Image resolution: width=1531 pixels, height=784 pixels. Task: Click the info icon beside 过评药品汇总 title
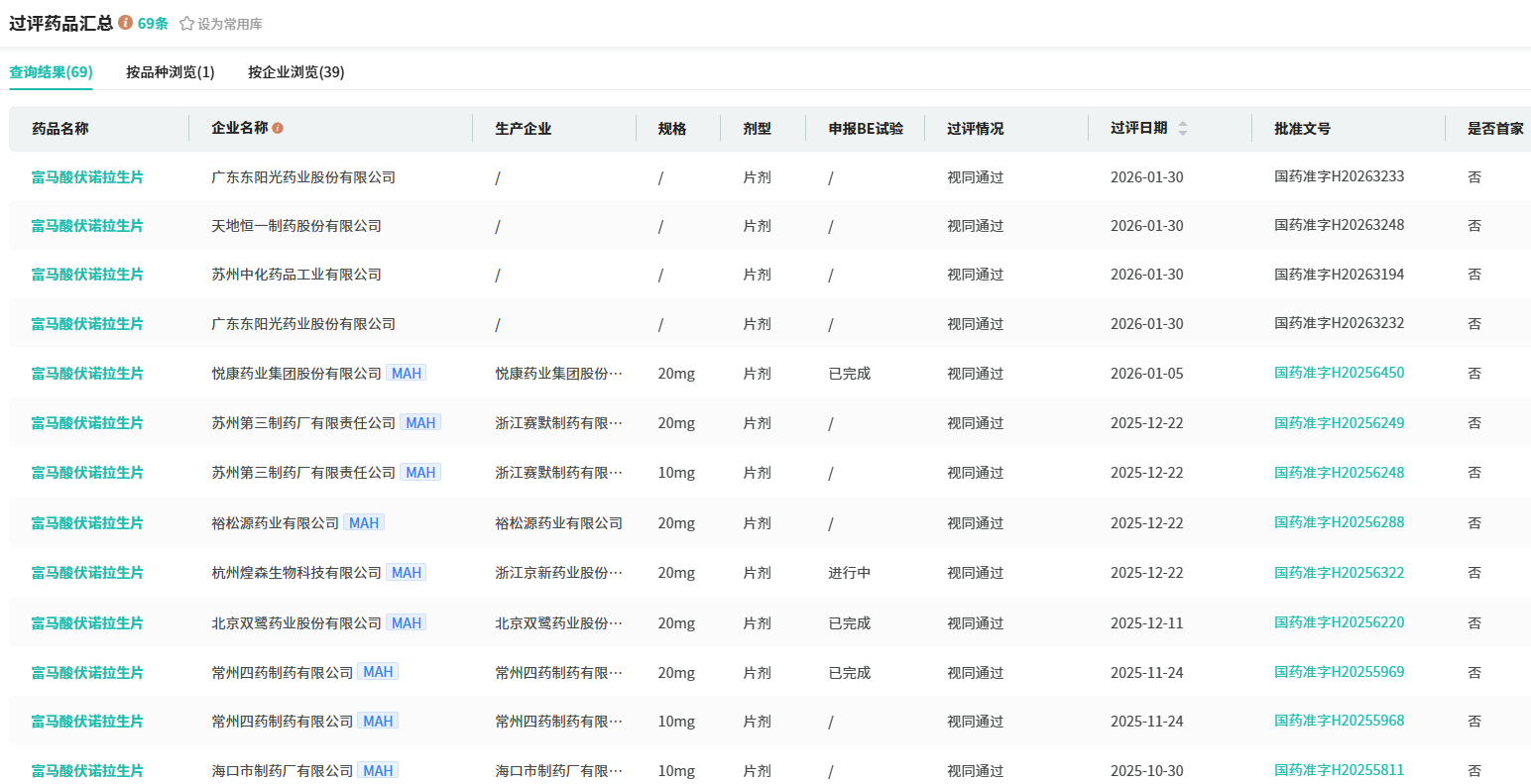tap(126, 23)
